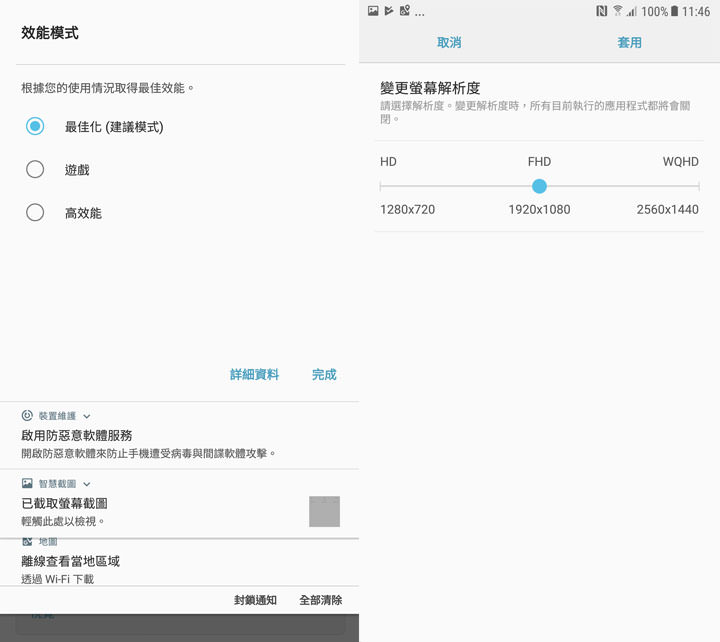720x642 pixels.
Task: Tap the NFC icon in status bar
Action: coord(601,11)
